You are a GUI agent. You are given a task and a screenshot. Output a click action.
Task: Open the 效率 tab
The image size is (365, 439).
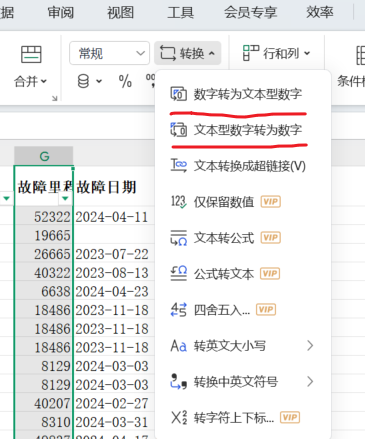(x=320, y=13)
